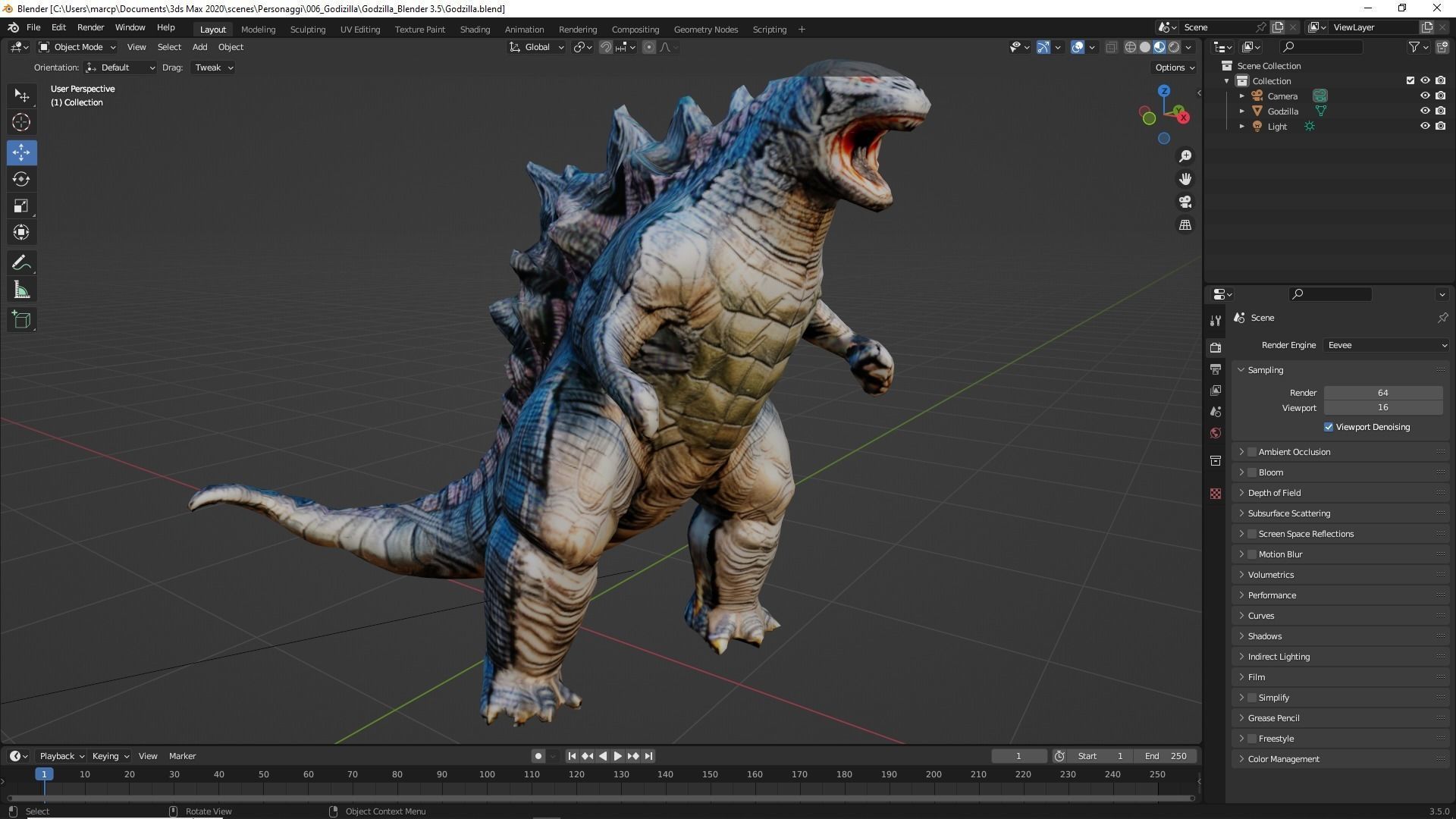Open the Orientation Default dropdown

[120, 67]
